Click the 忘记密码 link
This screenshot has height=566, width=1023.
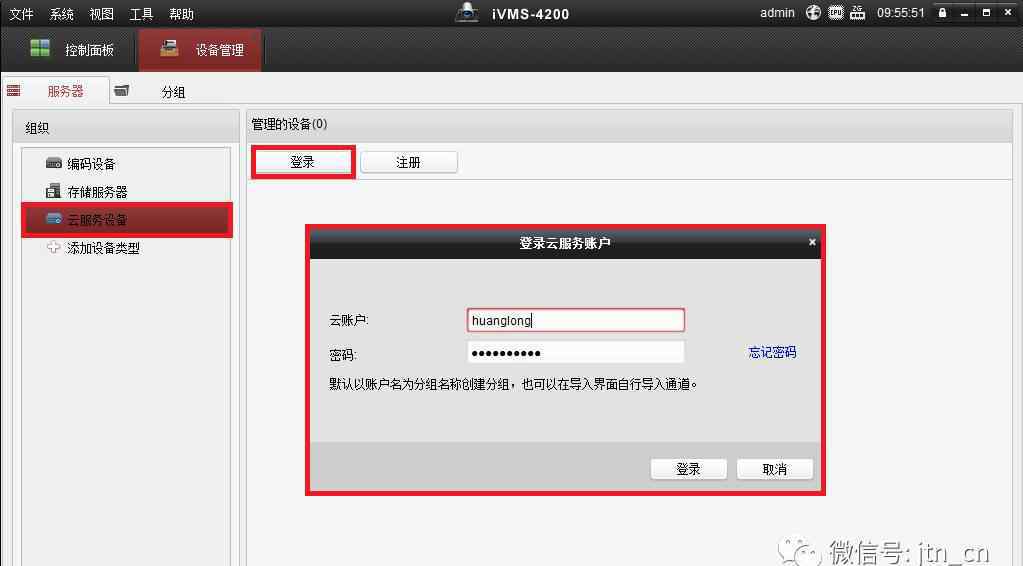[772, 352]
